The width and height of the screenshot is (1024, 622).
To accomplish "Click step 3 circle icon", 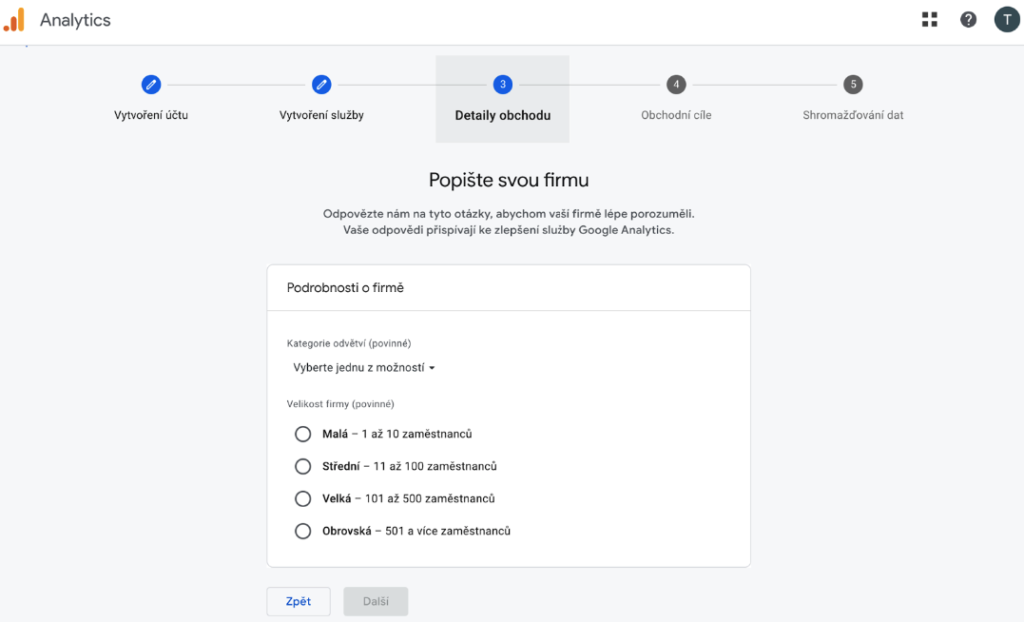I will click(x=503, y=85).
